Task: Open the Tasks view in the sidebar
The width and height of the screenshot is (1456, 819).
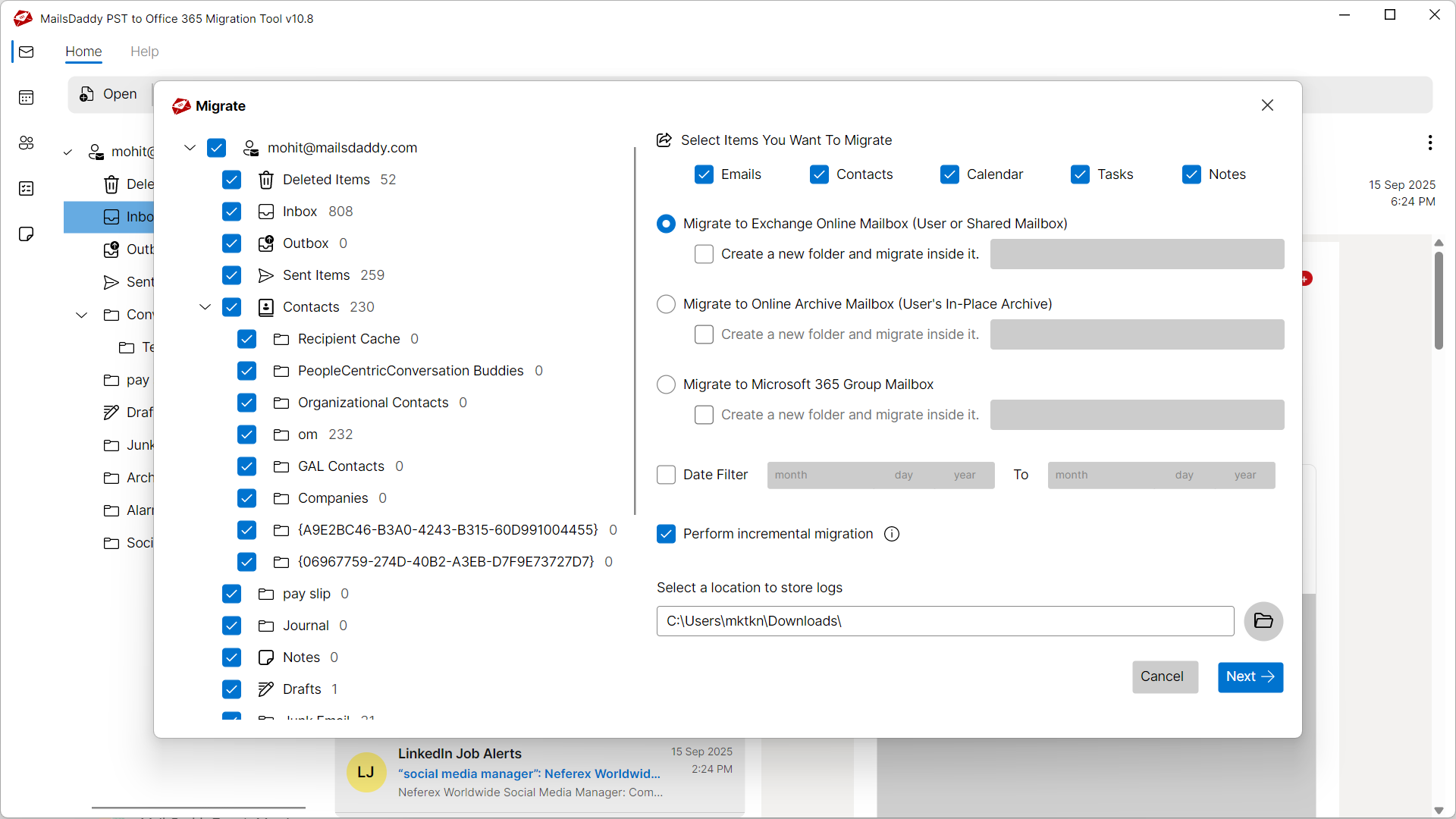Action: pyautogui.click(x=27, y=188)
